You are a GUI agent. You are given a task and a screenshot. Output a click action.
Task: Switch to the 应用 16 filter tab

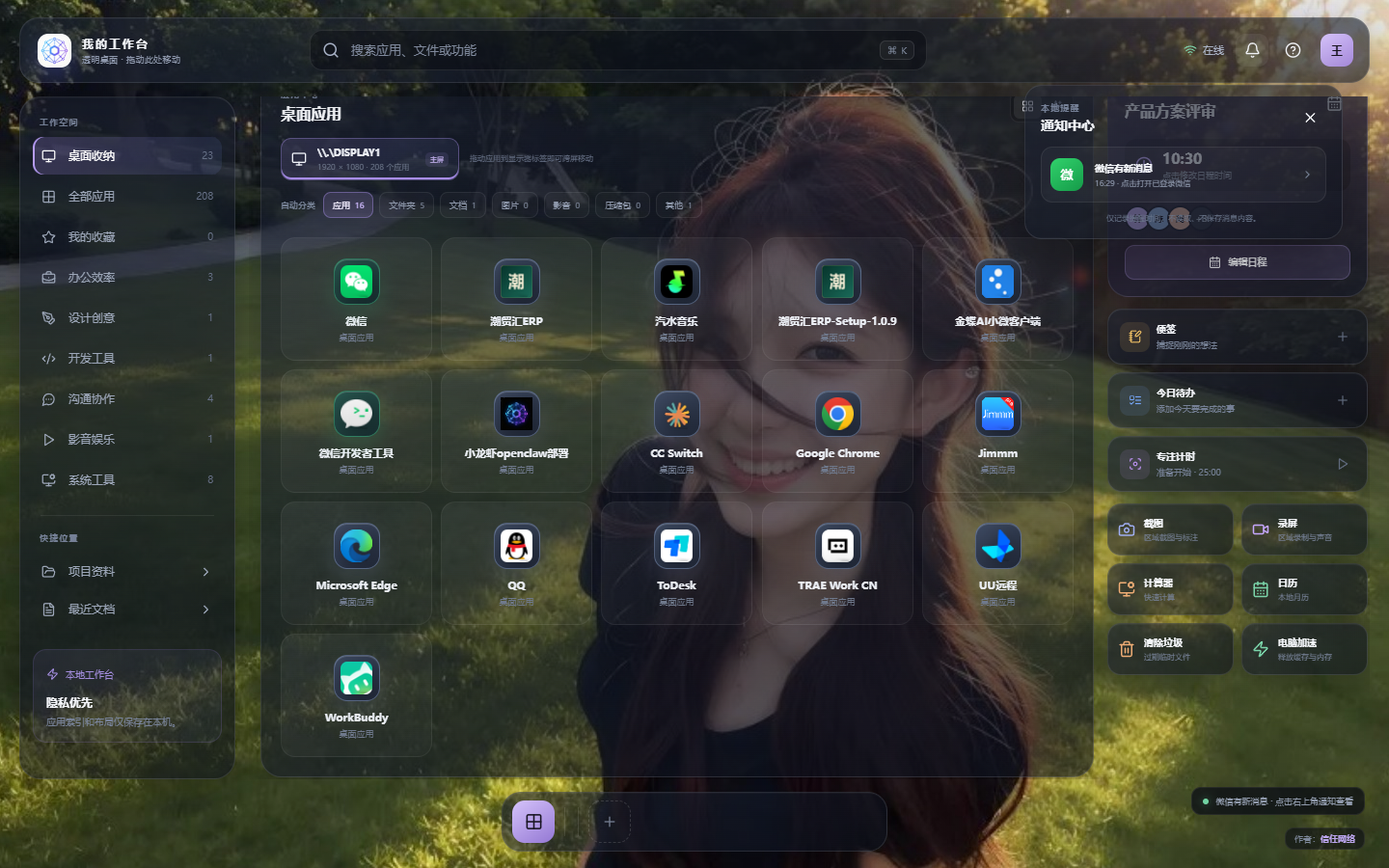(x=348, y=205)
